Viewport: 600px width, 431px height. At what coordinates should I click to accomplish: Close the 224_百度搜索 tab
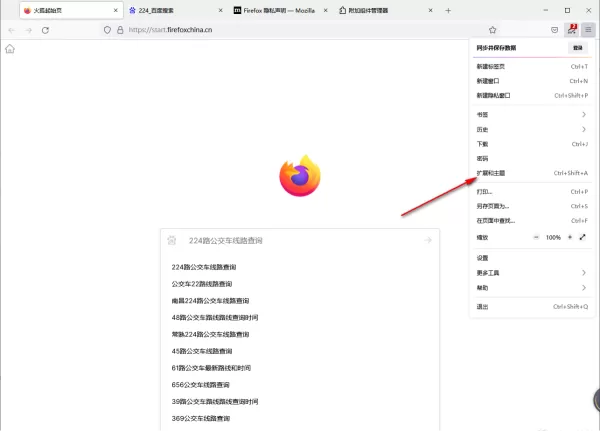(220, 10)
